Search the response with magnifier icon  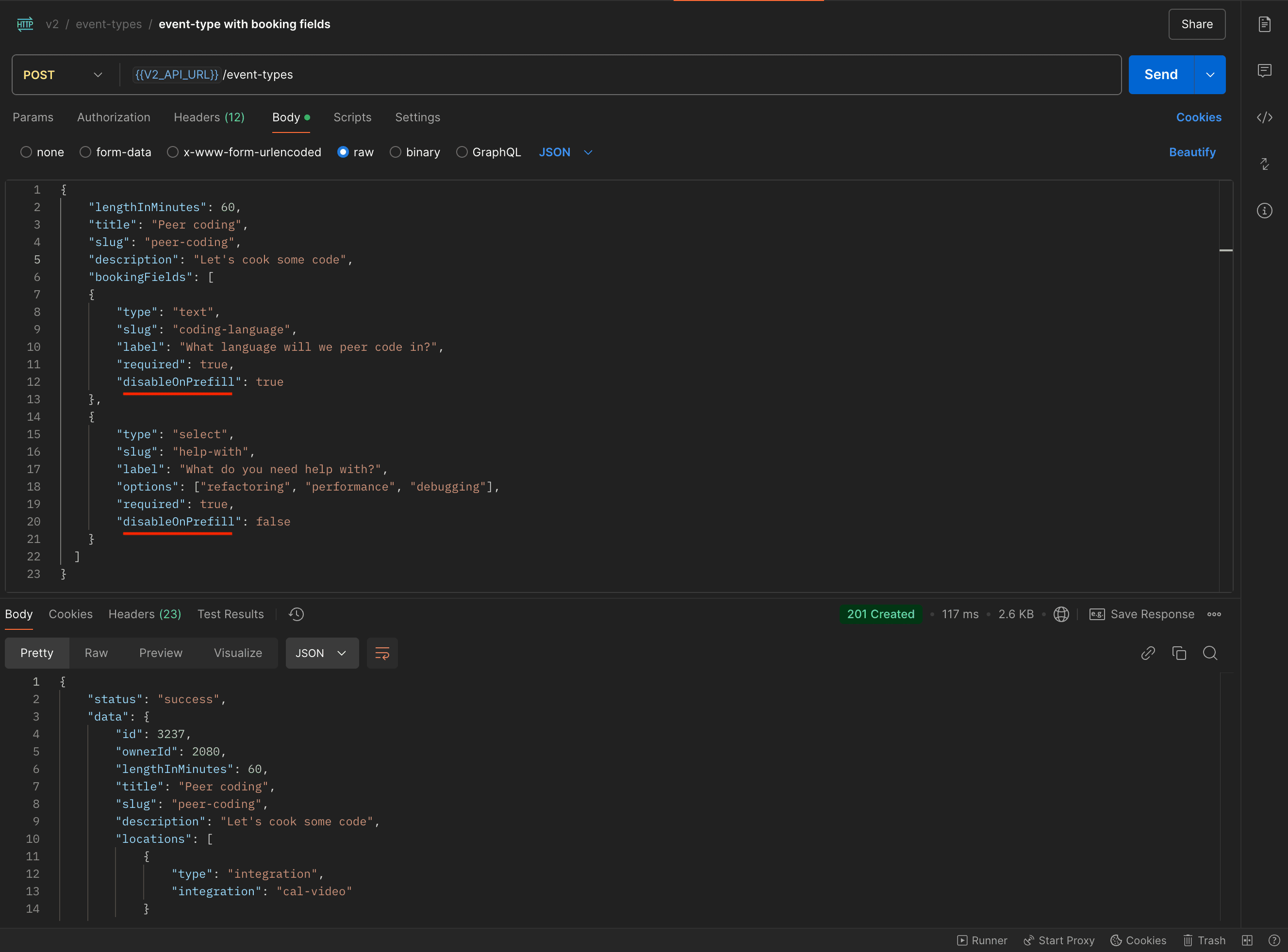(1210, 653)
